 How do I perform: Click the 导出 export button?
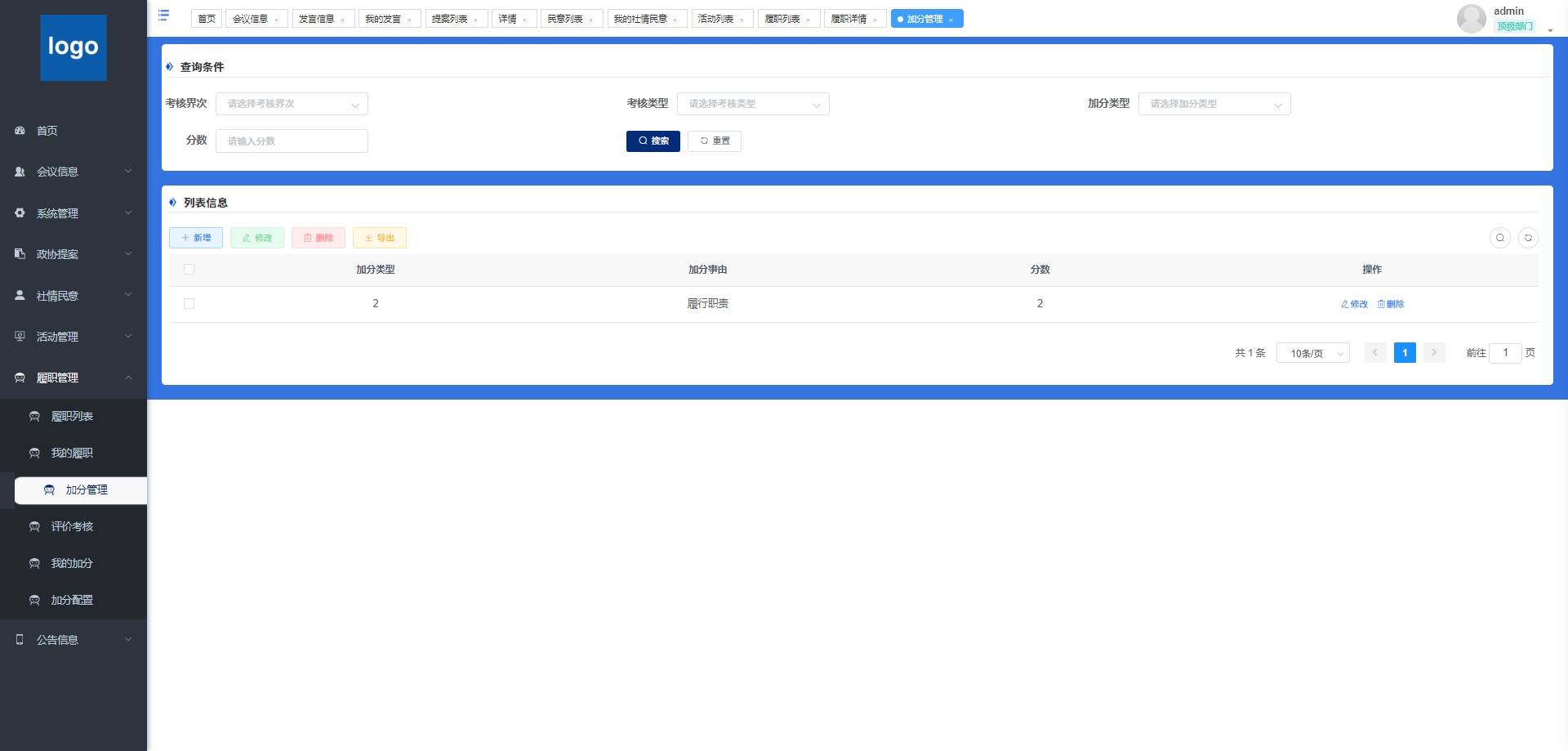pyautogui.click(x=380, y=238)
